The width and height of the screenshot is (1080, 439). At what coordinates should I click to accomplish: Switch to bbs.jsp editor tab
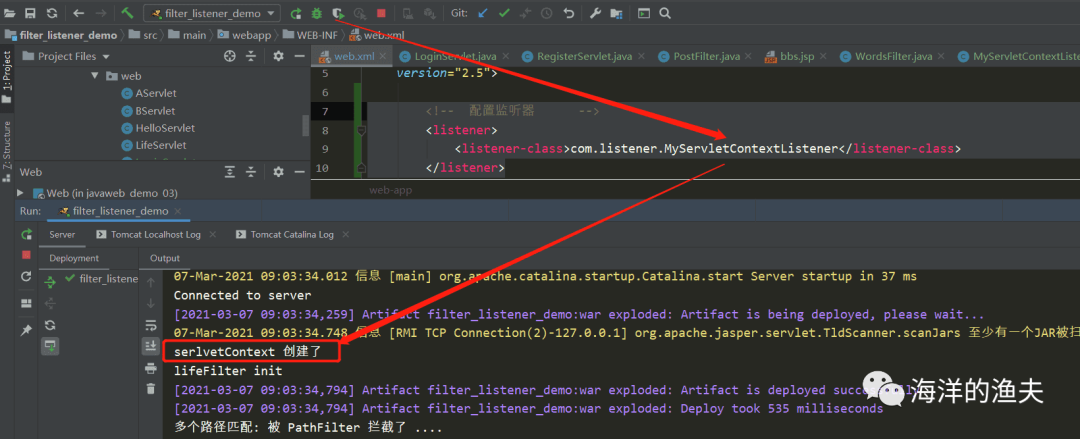point(790,57)
